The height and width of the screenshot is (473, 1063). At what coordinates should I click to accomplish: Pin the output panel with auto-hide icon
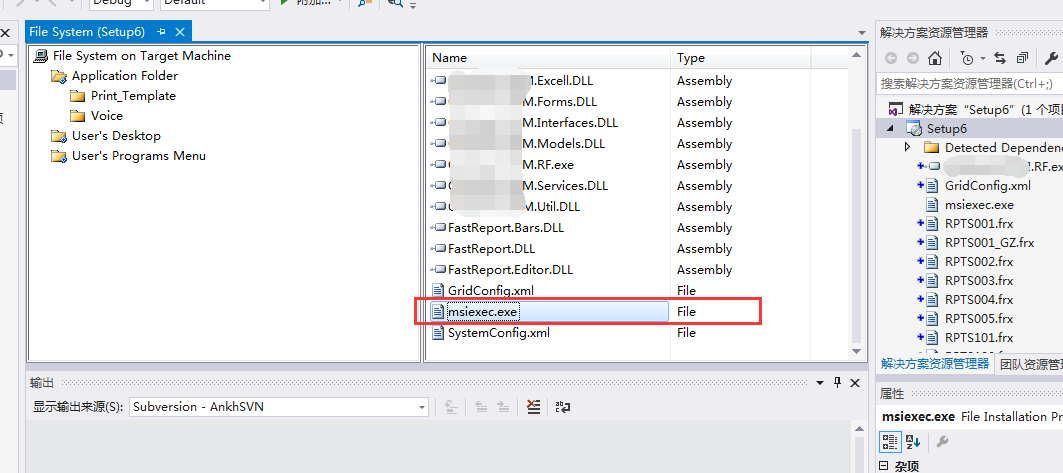click(x=837, y=383)
